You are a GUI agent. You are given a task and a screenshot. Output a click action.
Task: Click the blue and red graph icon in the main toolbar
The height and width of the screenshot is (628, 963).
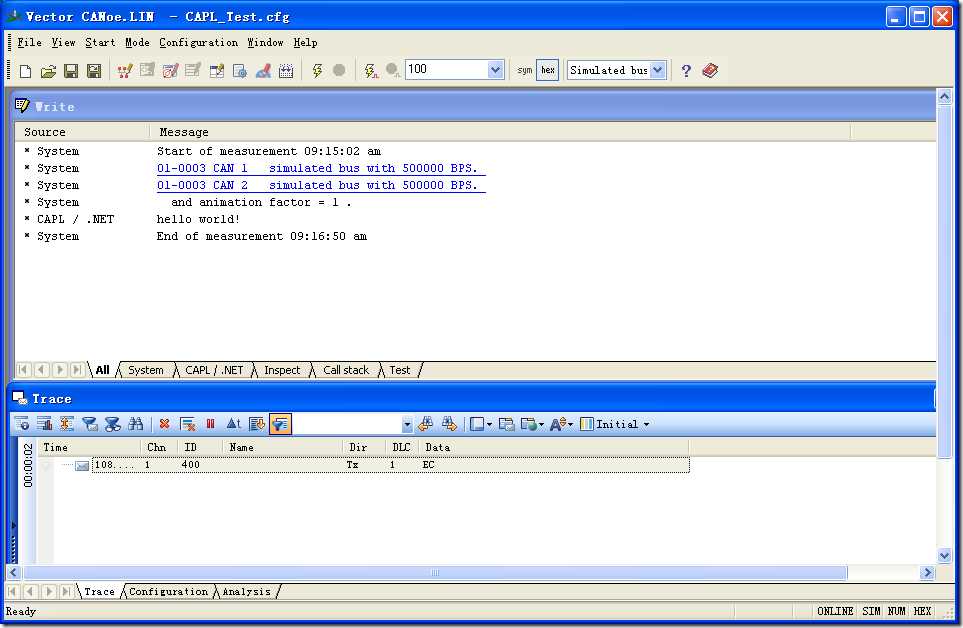[263, 71]
